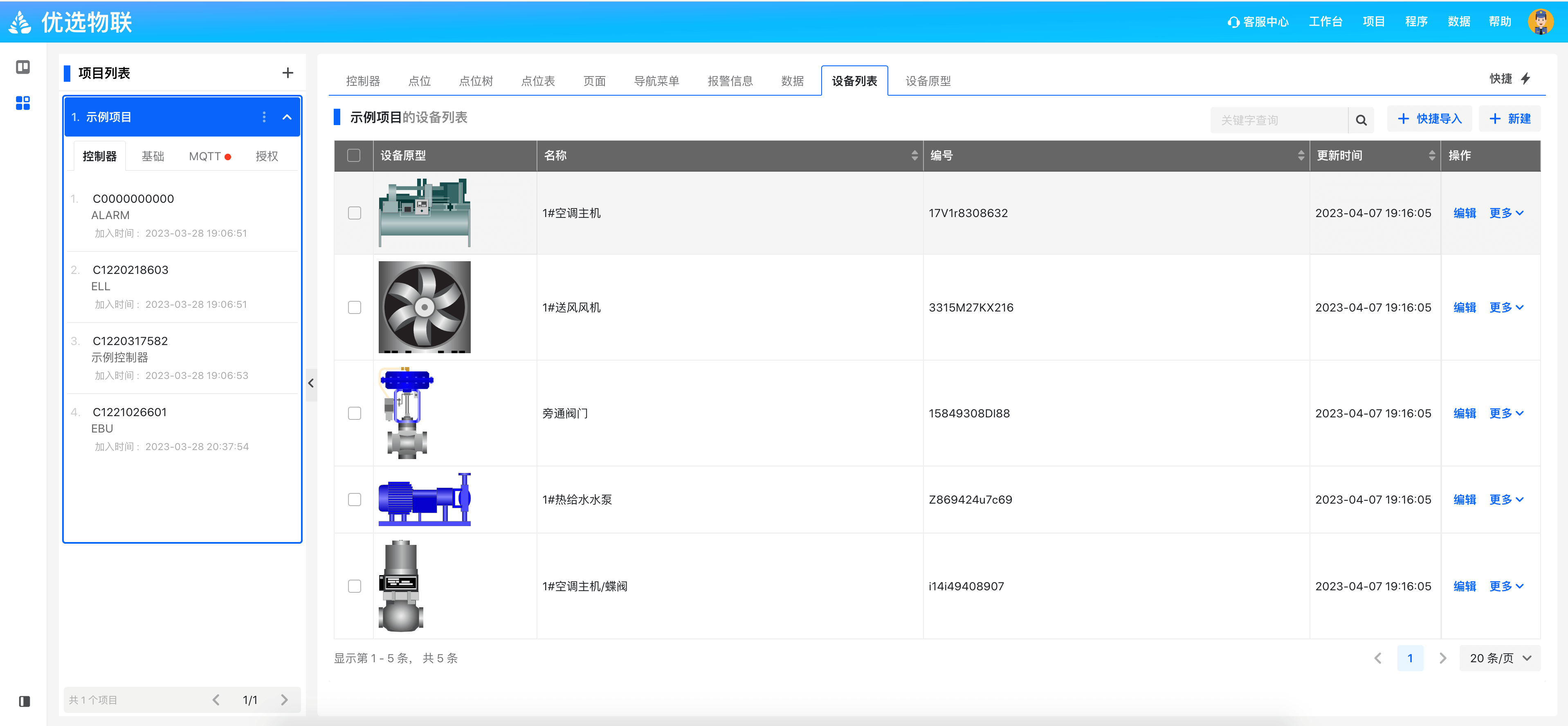The width and height of the screenshot is (1568, 726).
Task: Open 更多 dropdown for 旁通阀门
Action: (1507, 413)
